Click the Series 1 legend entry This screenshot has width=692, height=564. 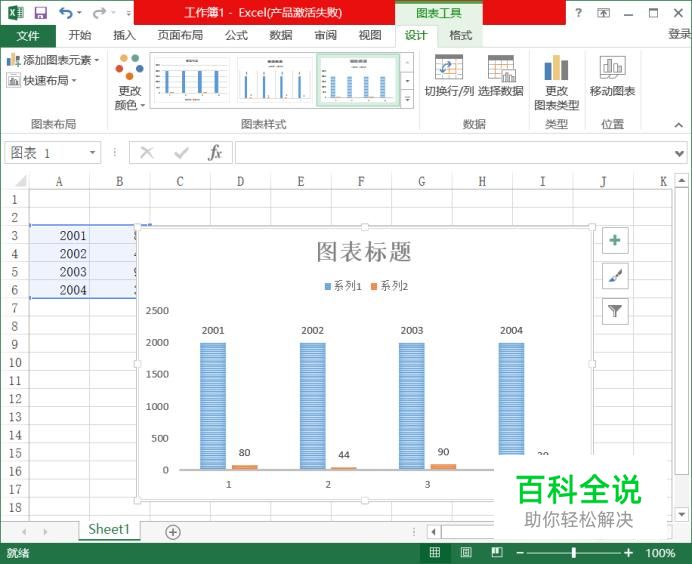tap(343, 286)
